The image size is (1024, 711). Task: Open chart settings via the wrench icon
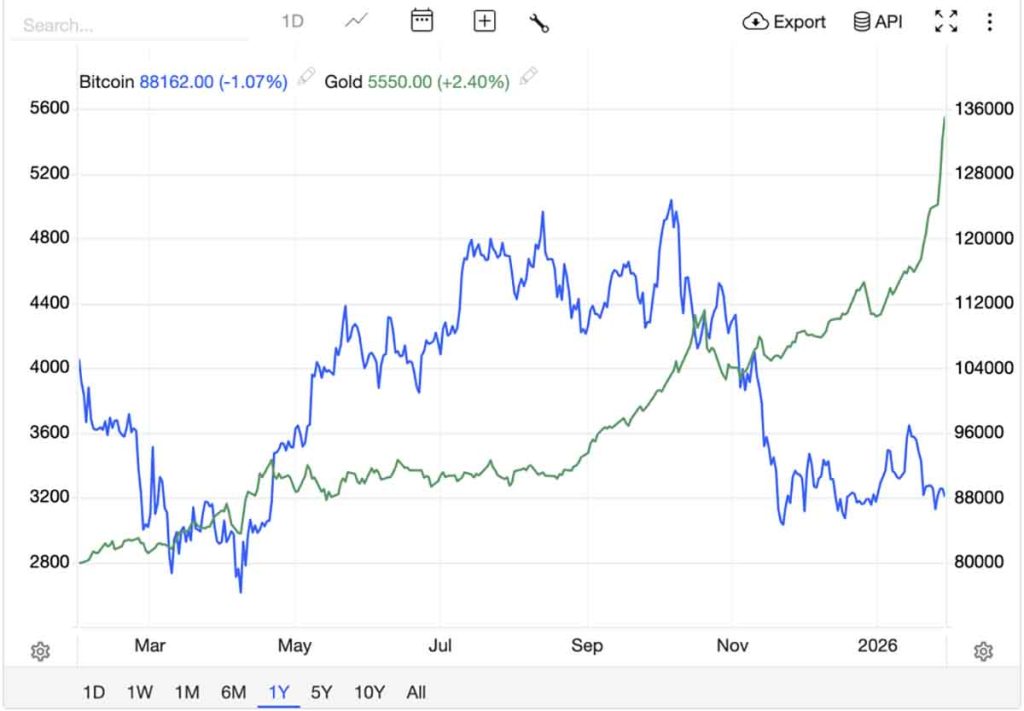pos(539,21)
